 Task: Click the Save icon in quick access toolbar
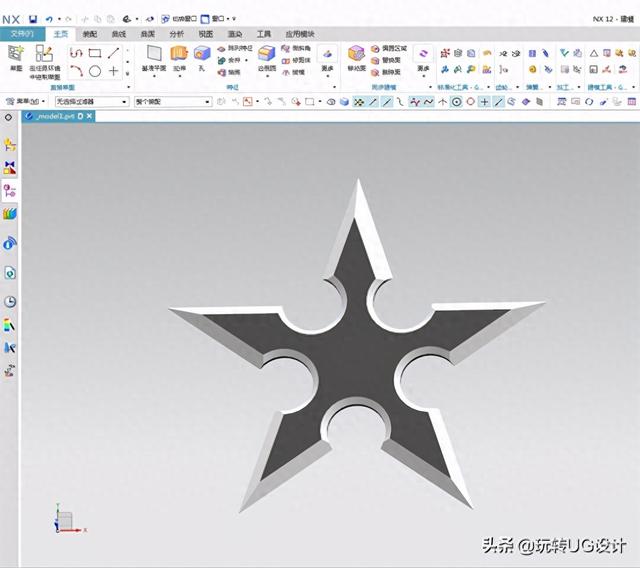coord(33,19)
